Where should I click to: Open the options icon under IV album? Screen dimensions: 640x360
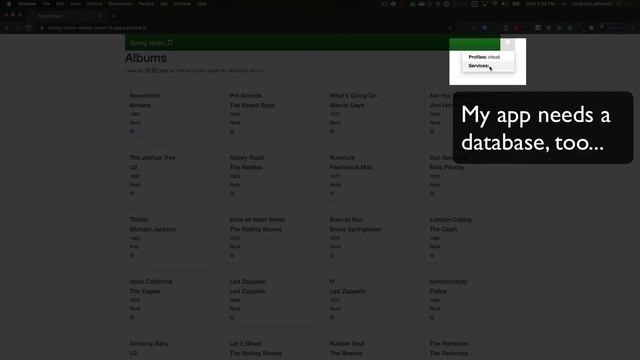[x=332, y=318]
